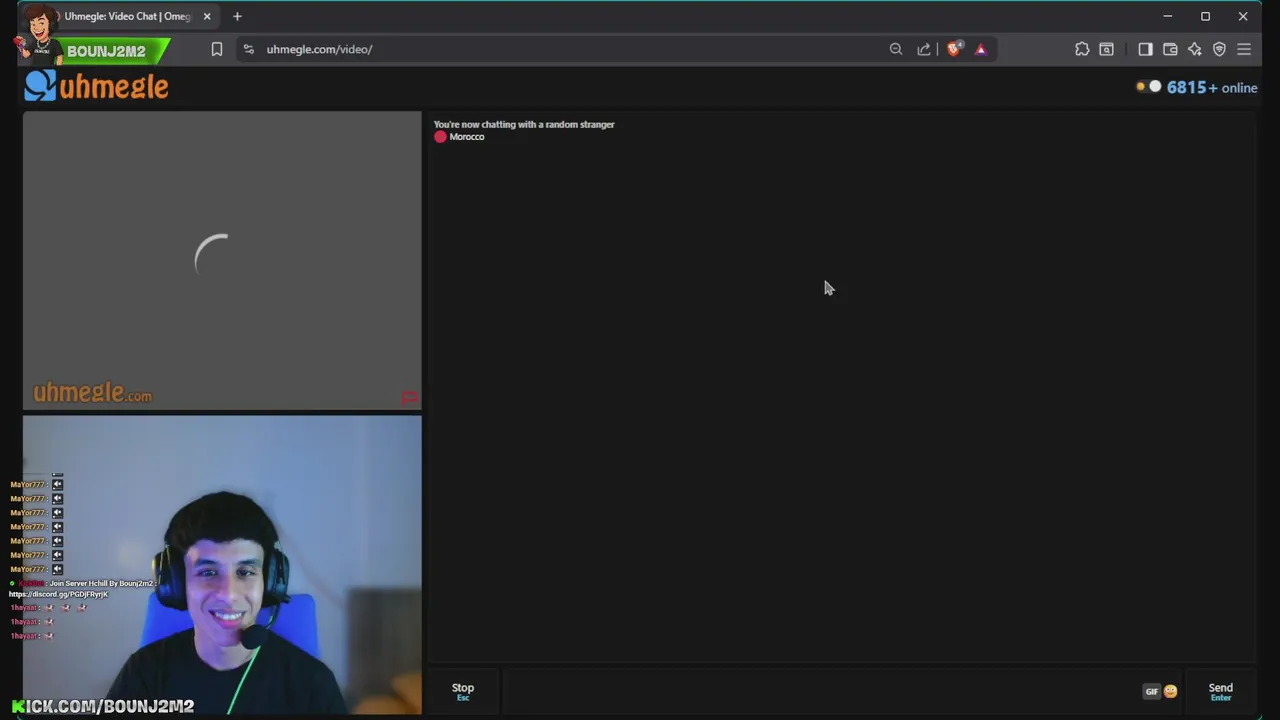This screenshot has height=720, width=1280.
Task: Maximize or restore the browser window
Action: pyautogui.click(x=1205, y=16)
